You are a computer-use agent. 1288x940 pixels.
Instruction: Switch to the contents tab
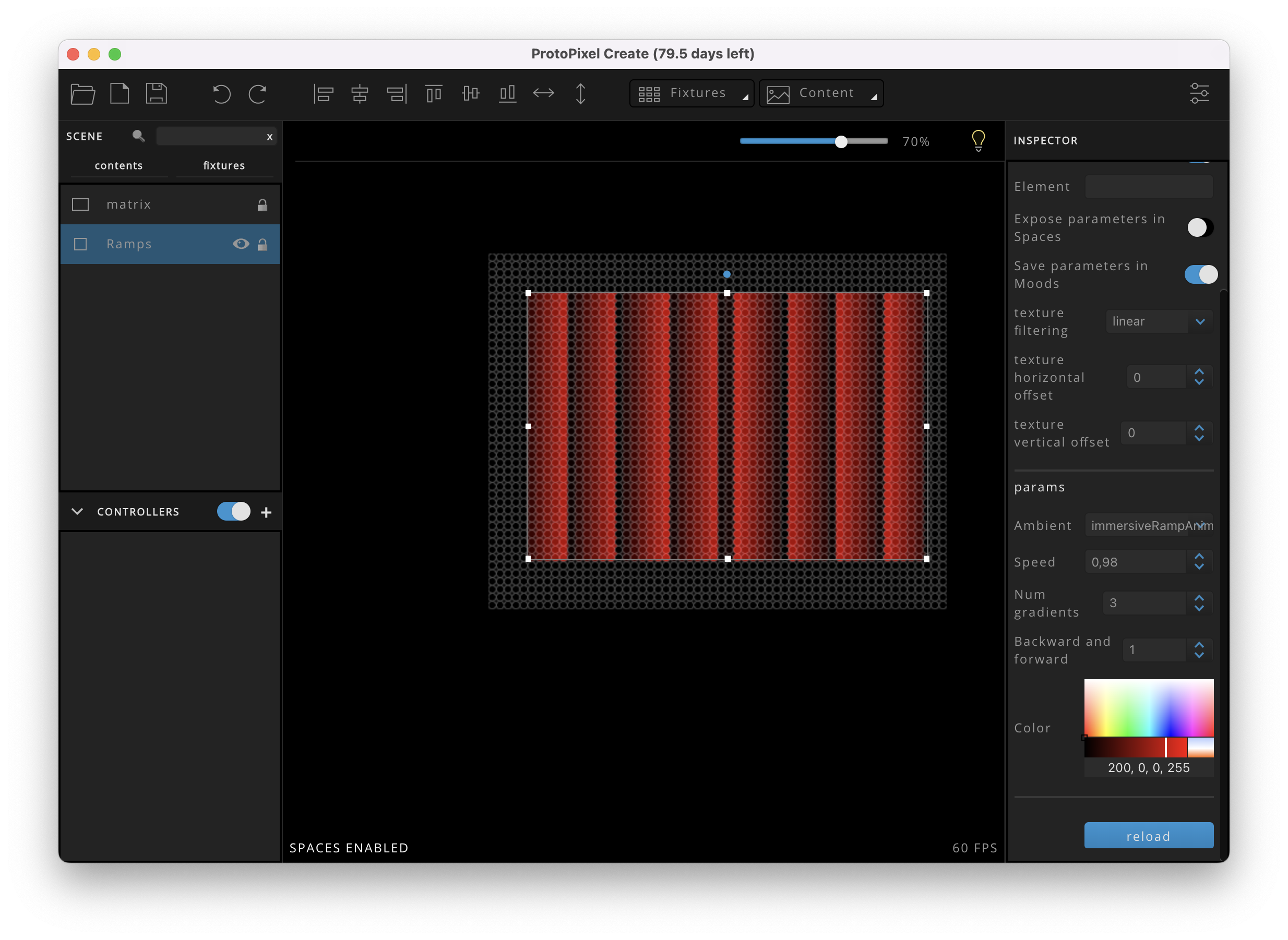click(118, 165)
